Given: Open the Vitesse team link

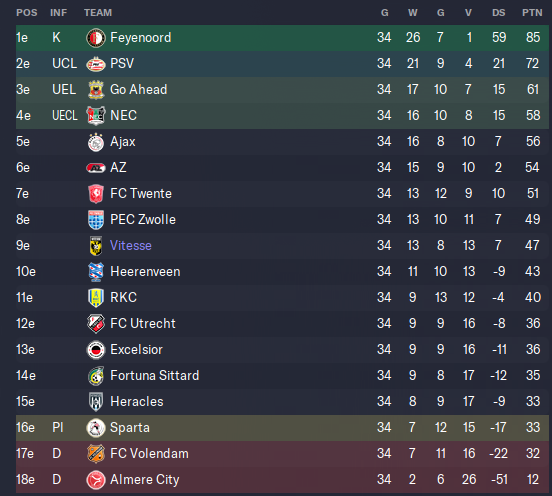Looking at the screenshot, I should 131,245.
